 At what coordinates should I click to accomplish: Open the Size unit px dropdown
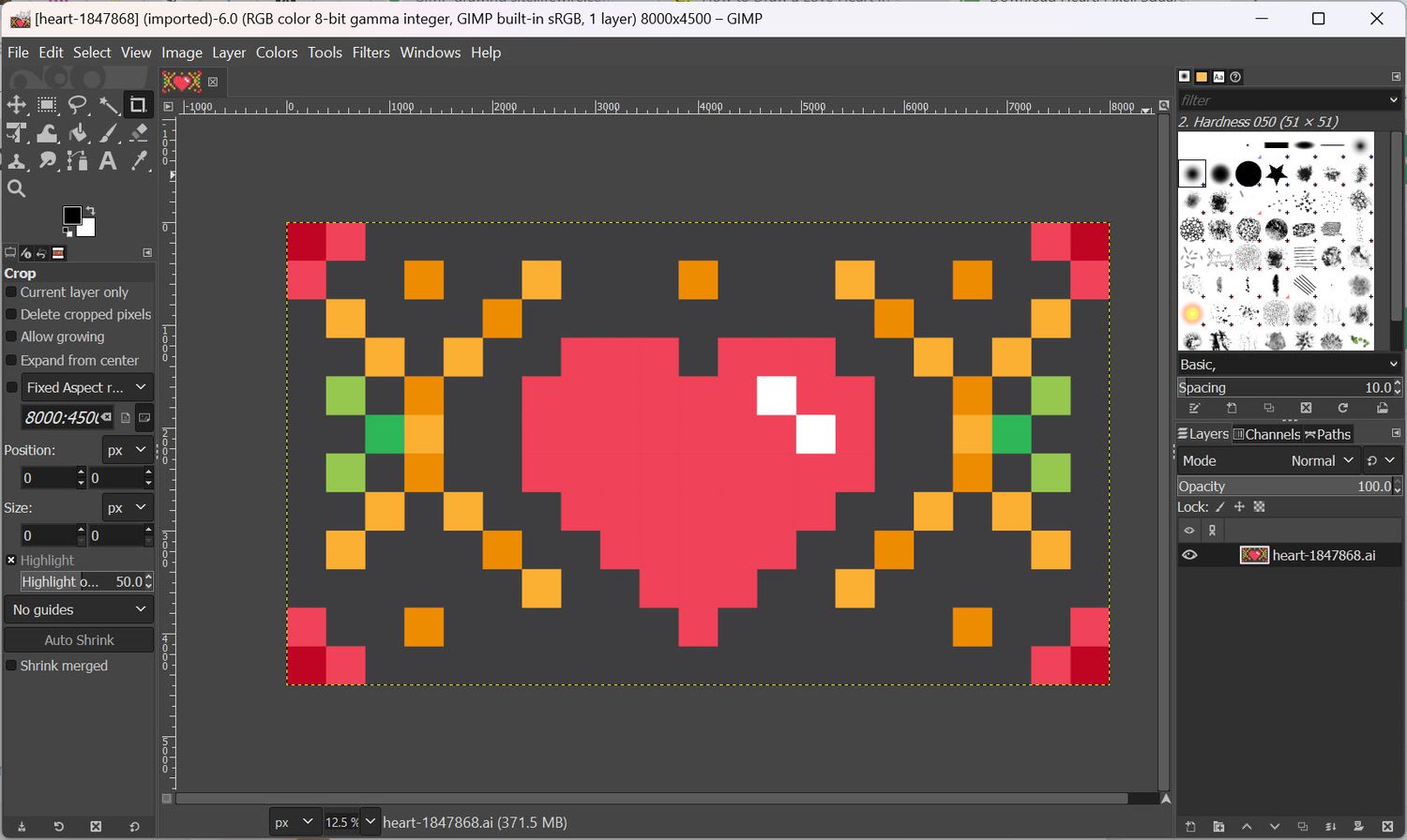point(128,508)
